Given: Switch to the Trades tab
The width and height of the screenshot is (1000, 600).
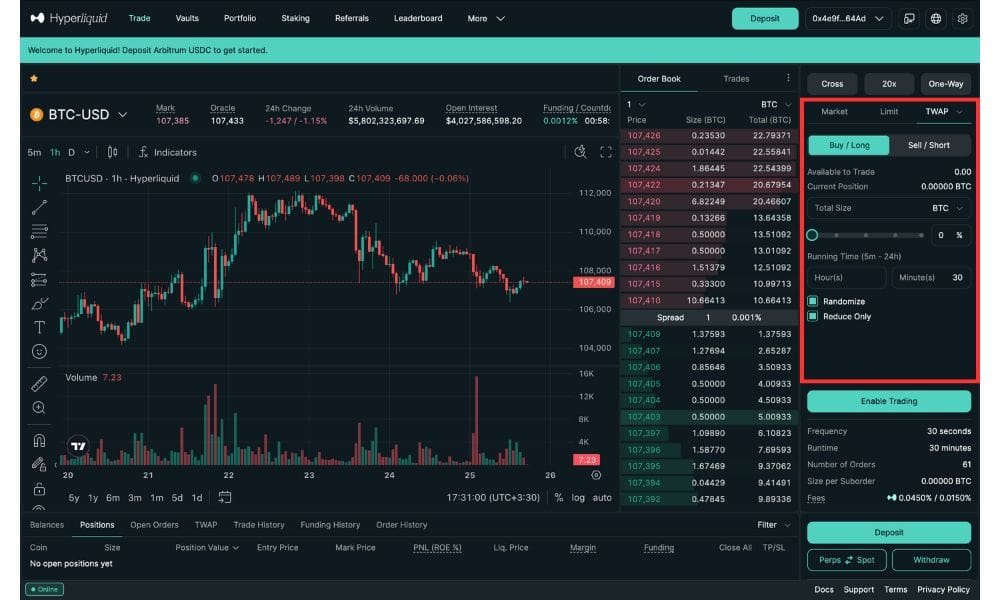Looking at the screenshot, I should [x=736, y=78].
